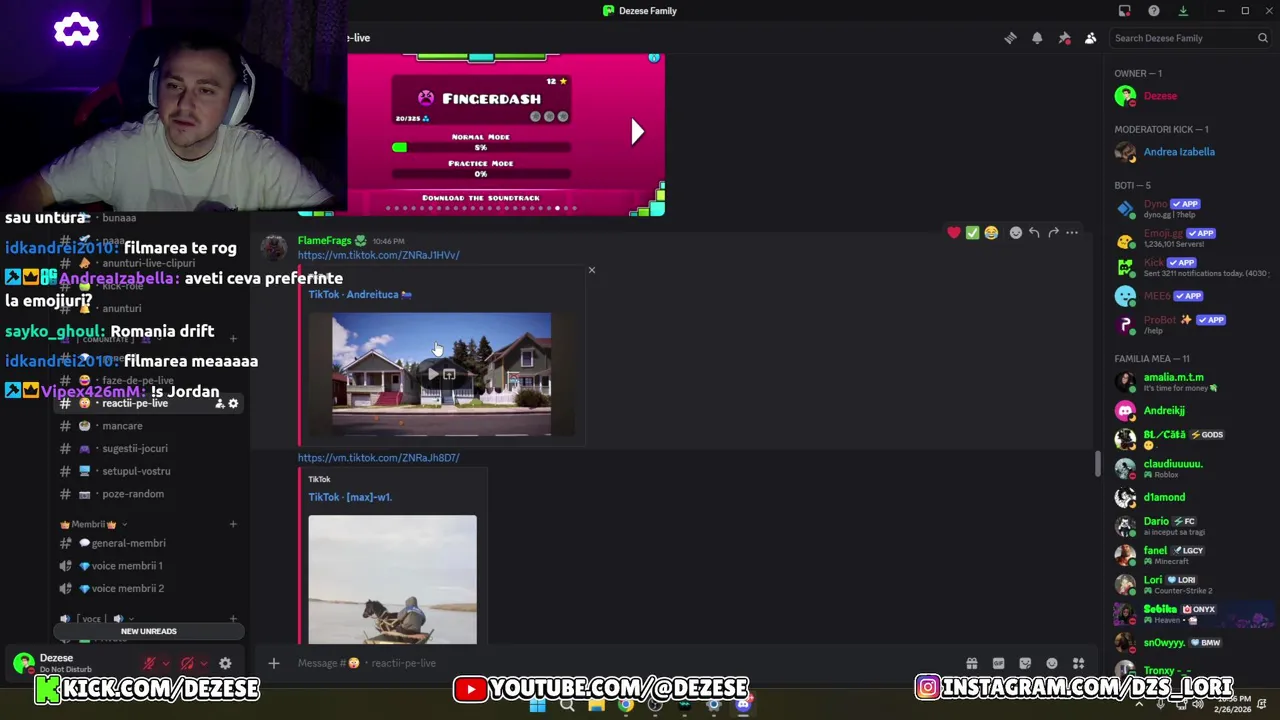Collapse the Membrii category
Screen dimensions: 1280x720
pyautogui.click(x=93, y=525)
